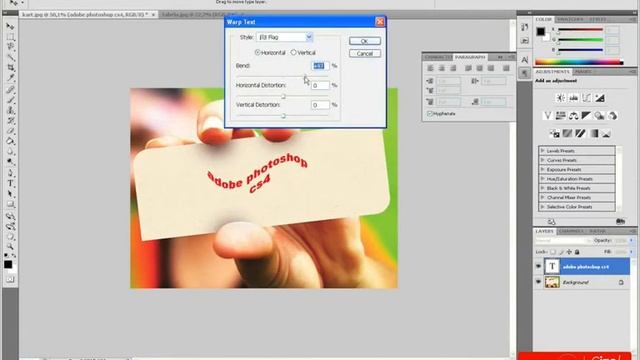Hide the Background layer
This screenshot has width=640, height=360.
click(x=538, y=282)
